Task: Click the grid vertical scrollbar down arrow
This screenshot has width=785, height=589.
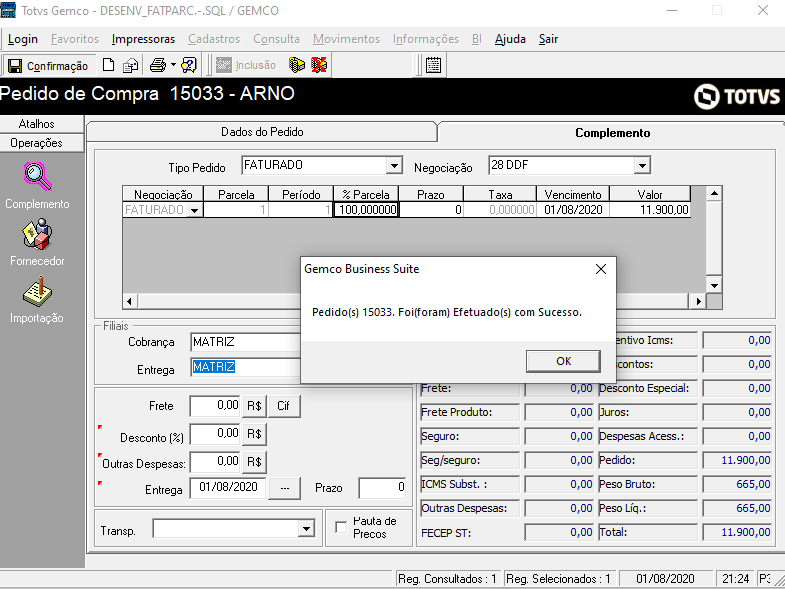Action: click(x=714, y=285)
